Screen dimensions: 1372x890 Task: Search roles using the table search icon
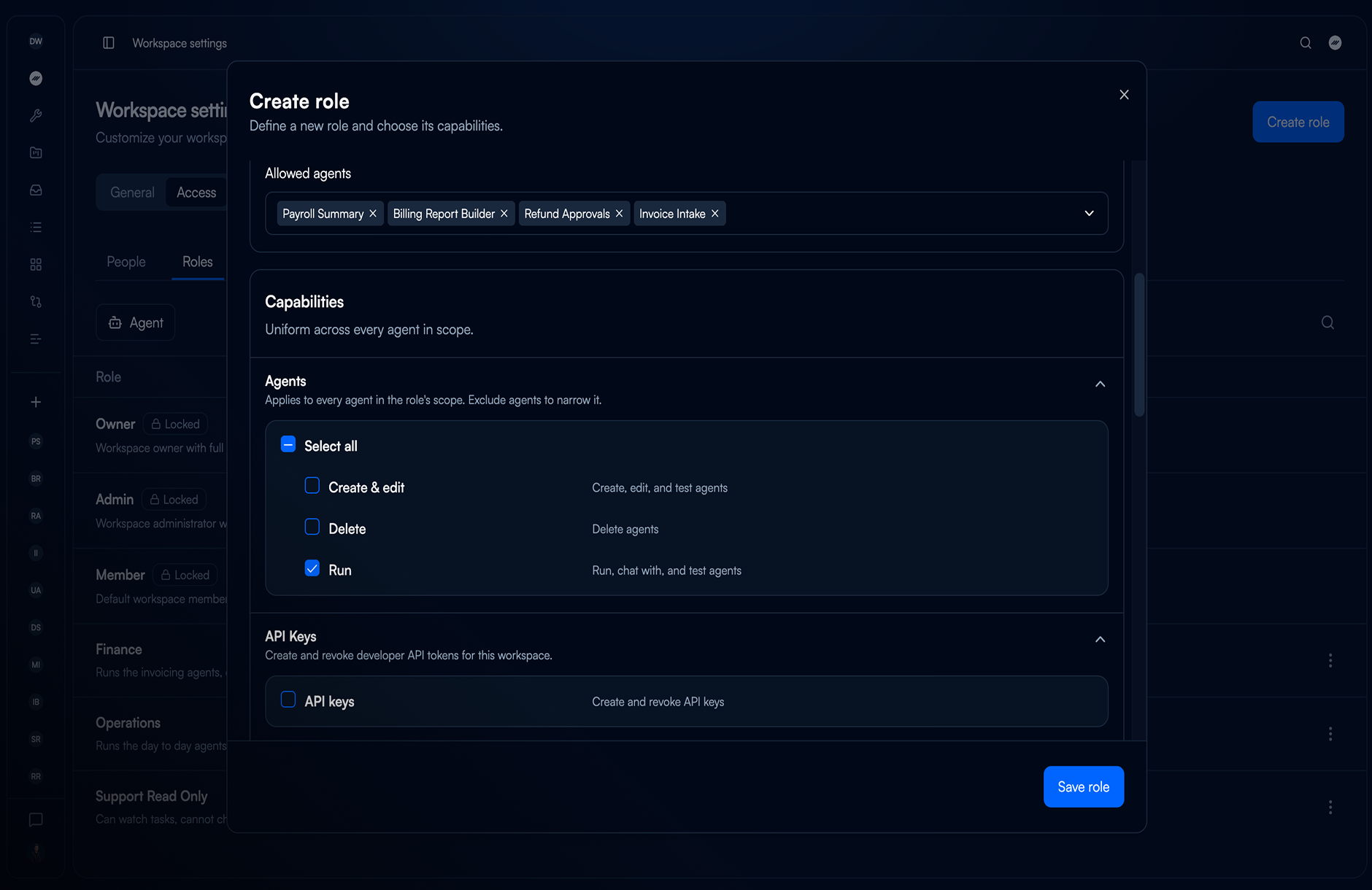click(1327, 322)
